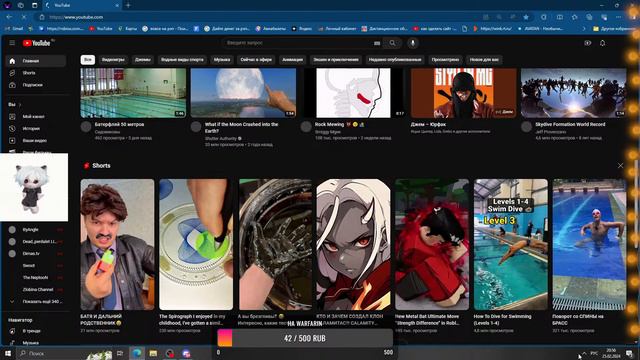Open Подписки in the sidebar

36,85
